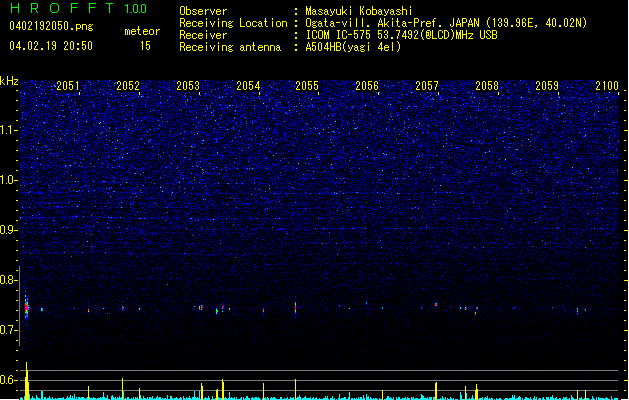The image size is (629, 400).
Task: Click the 'meteor' label
Action: (142, 31)
